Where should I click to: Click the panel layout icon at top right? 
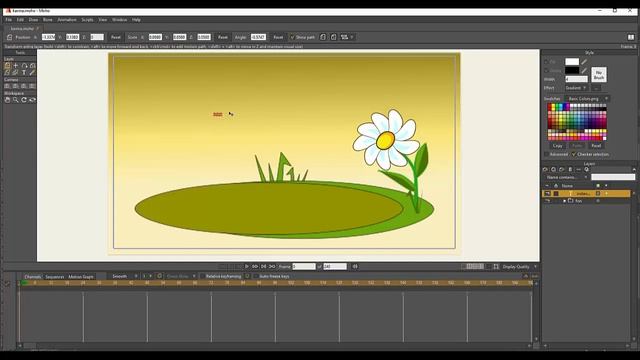631,37
